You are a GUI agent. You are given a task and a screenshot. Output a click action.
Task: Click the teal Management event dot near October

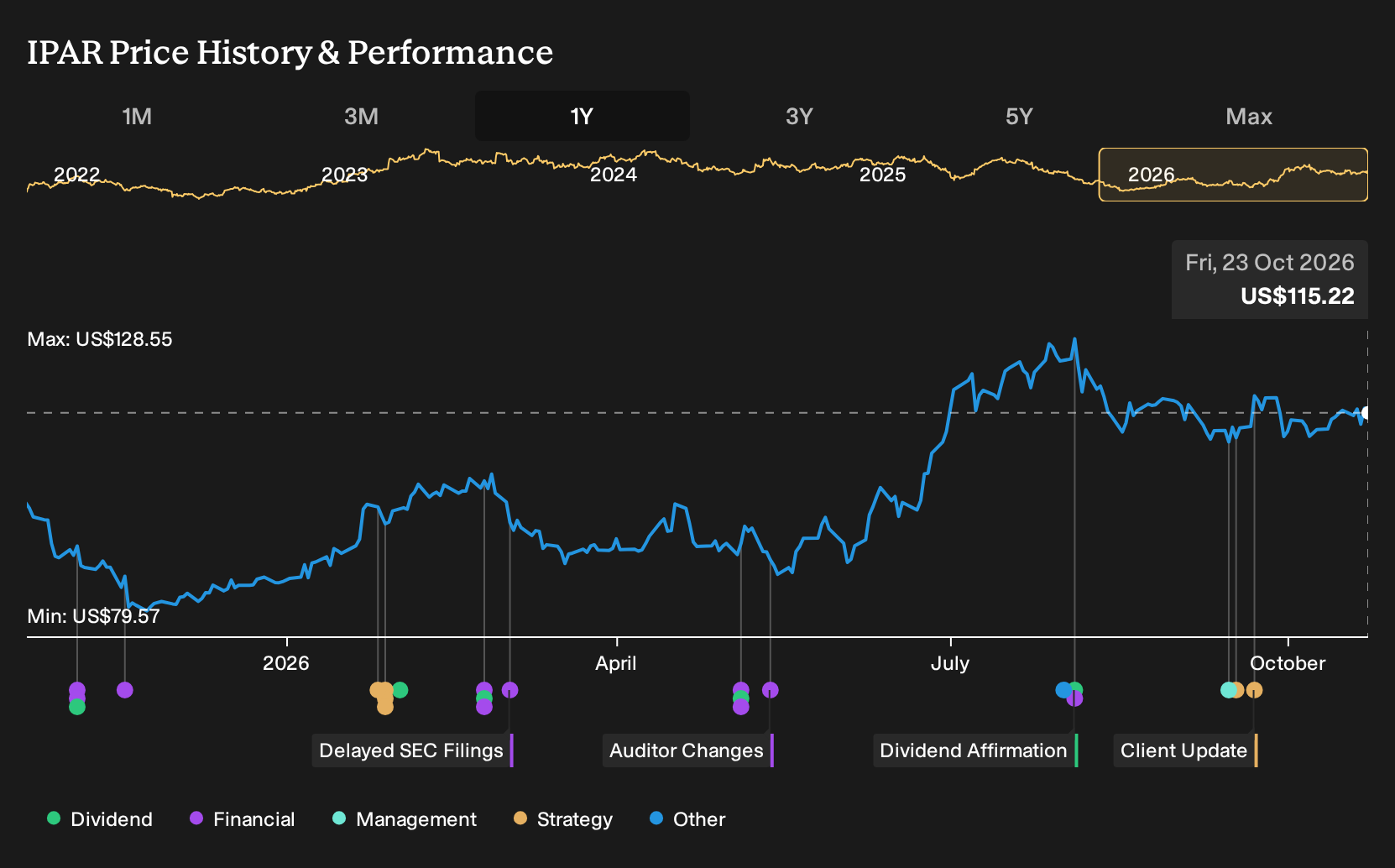(x=1228, y=690)
